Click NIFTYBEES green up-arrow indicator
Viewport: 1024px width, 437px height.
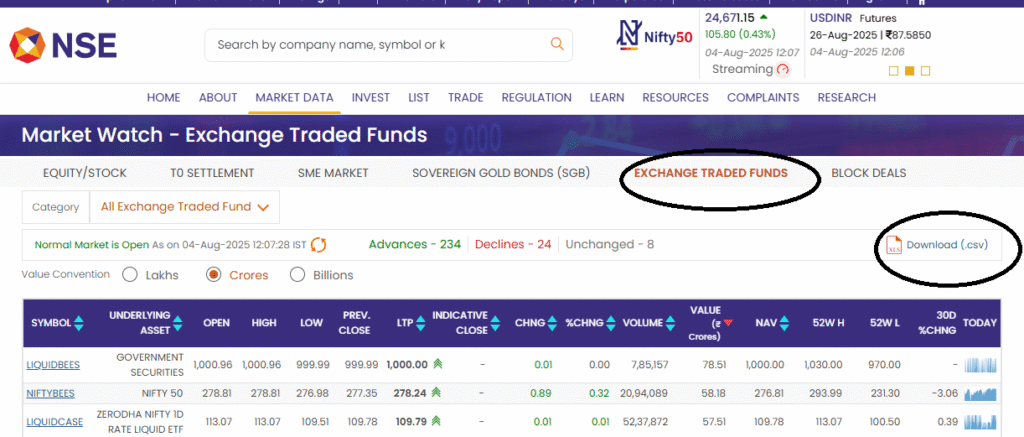coord(436,393)
